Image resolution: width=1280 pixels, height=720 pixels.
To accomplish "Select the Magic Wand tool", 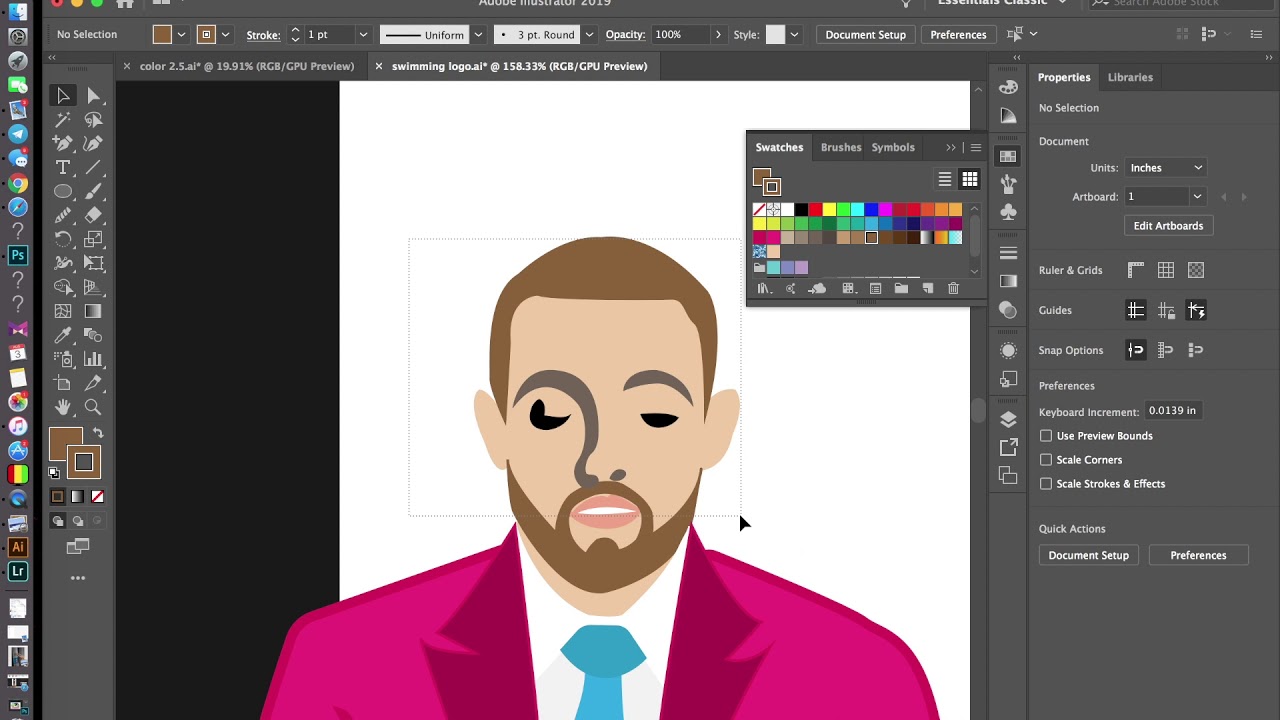I will click(x=63, y=119).
